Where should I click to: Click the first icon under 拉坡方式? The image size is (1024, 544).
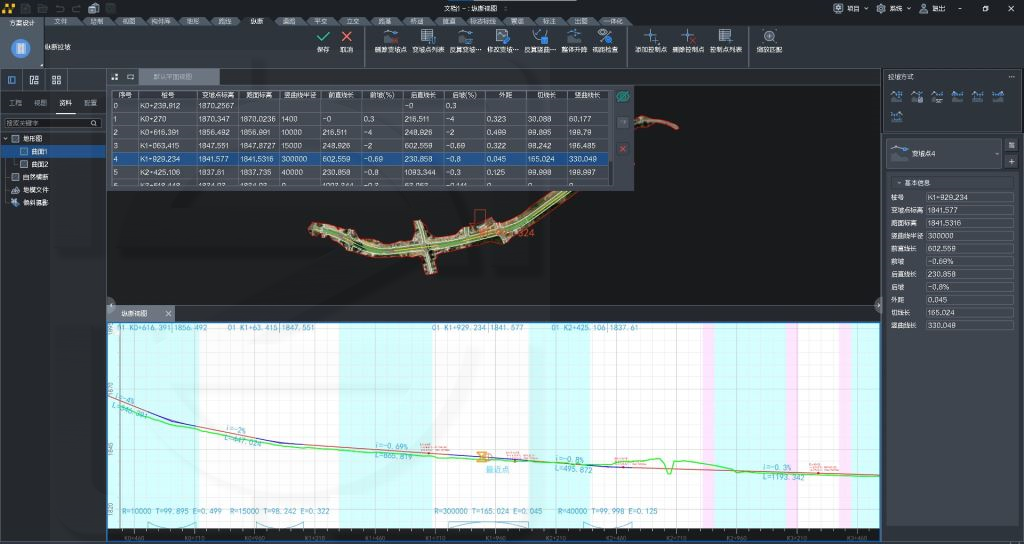pos(897,97)
